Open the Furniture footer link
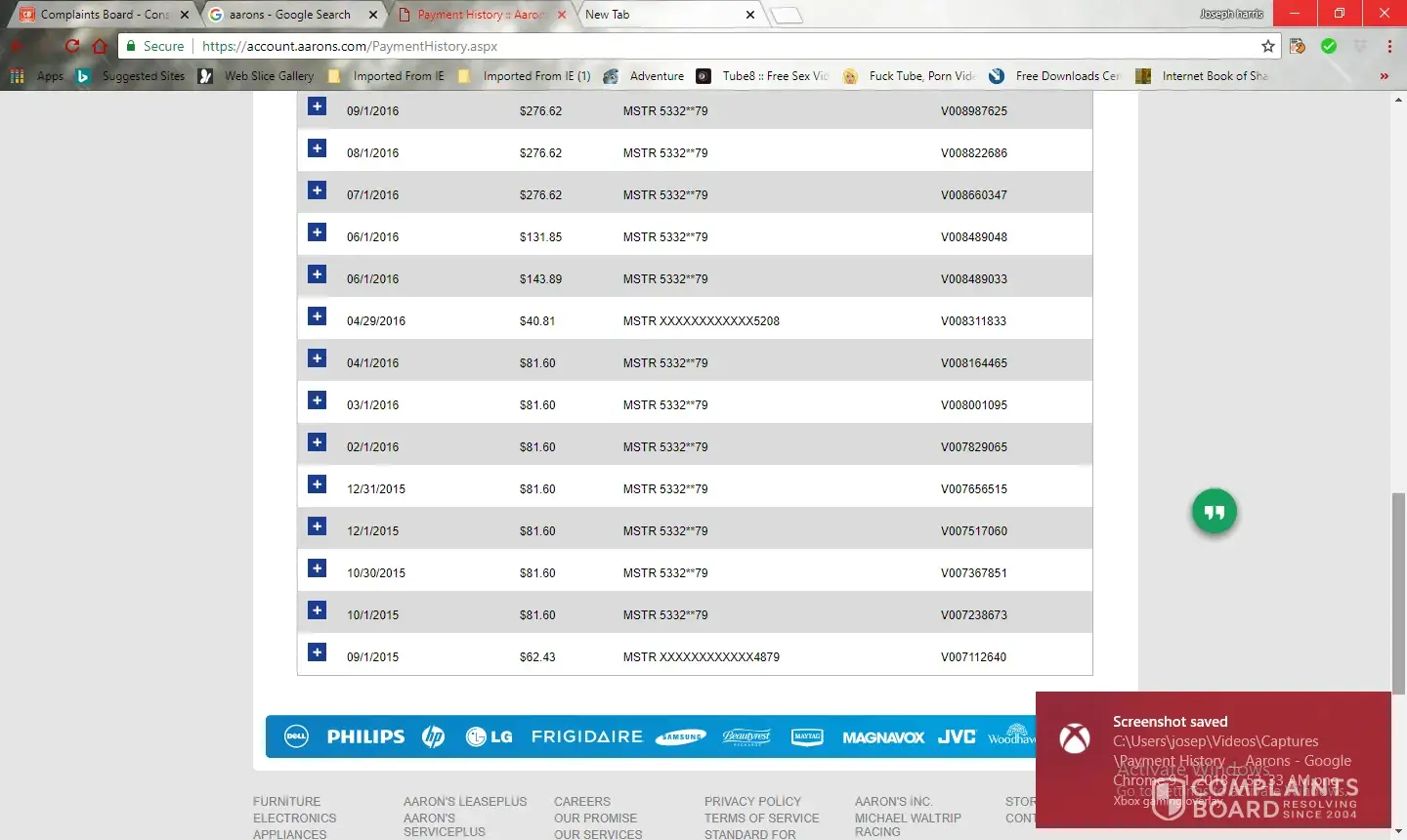Screen dimensions: 1407x840 [x=286, y=802]
